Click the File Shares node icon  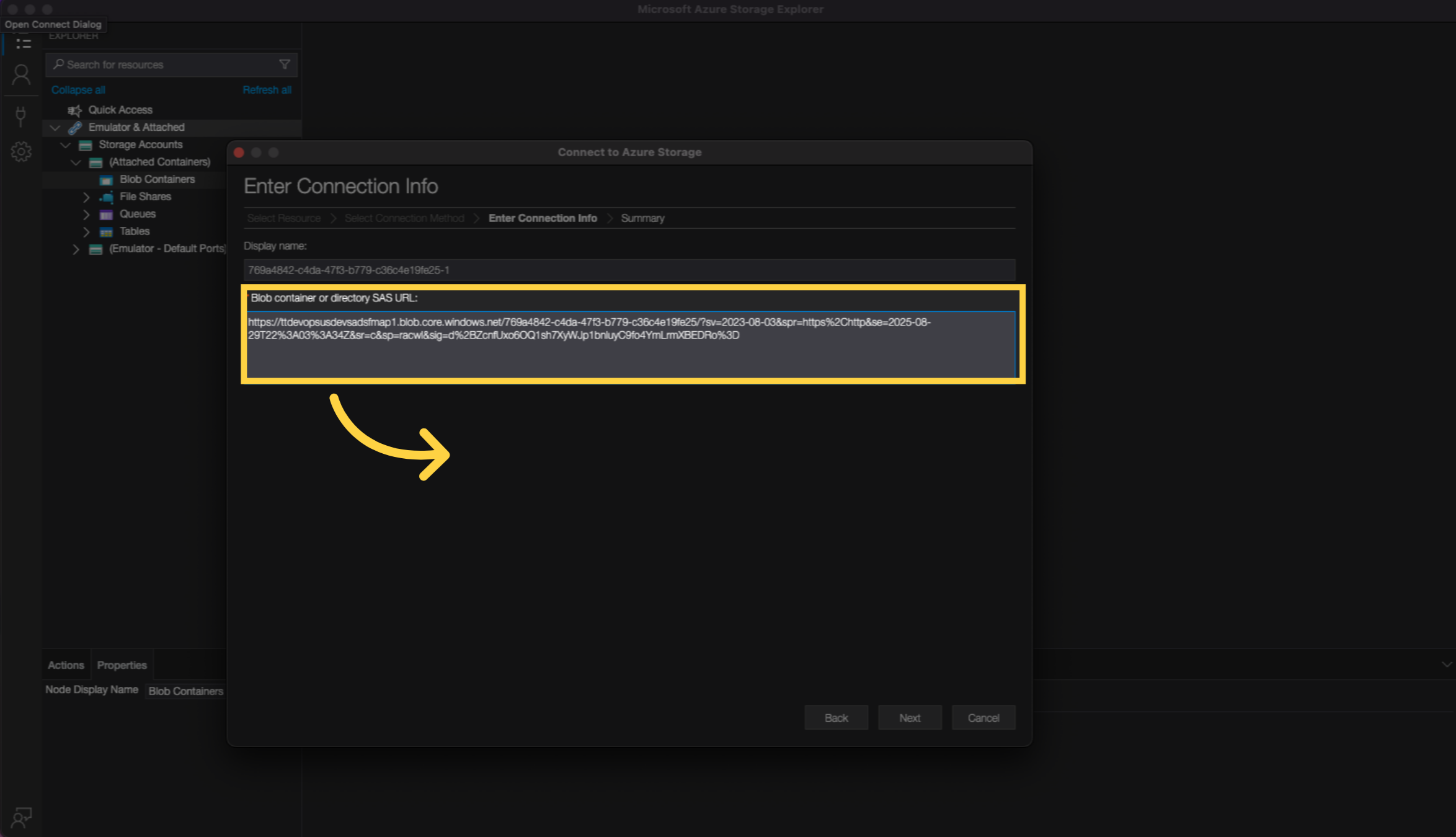106,197
